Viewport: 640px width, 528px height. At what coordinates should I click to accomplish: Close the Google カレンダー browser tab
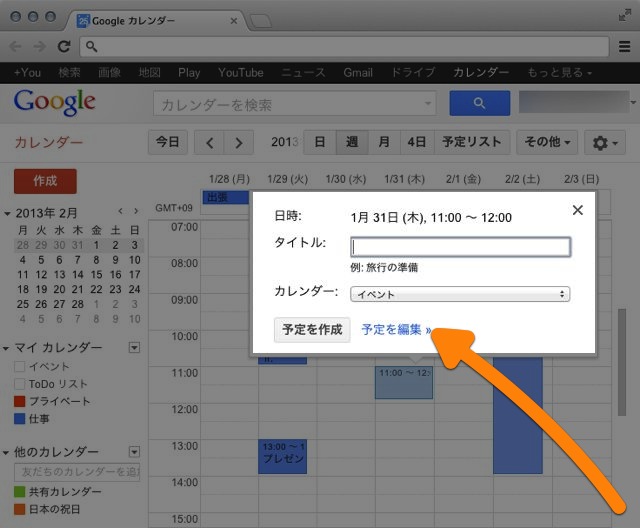click(234, 20)
